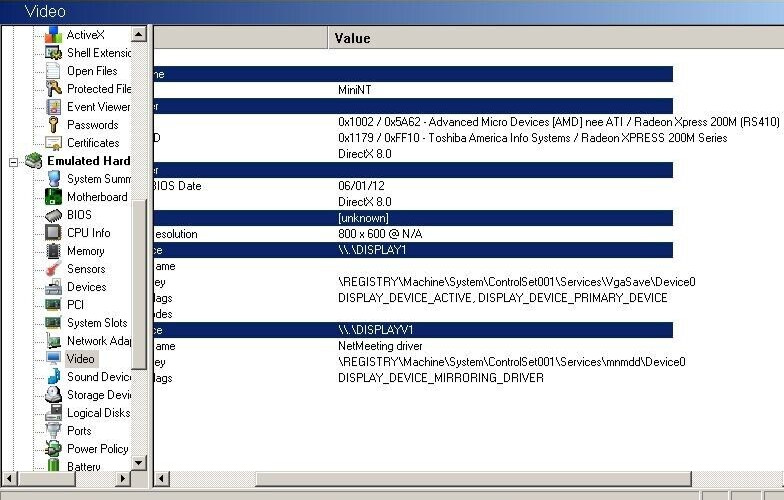Screen dimensions: 784x500
Task: Click the Open Files document icon
Action: click(x=54, y=70)
